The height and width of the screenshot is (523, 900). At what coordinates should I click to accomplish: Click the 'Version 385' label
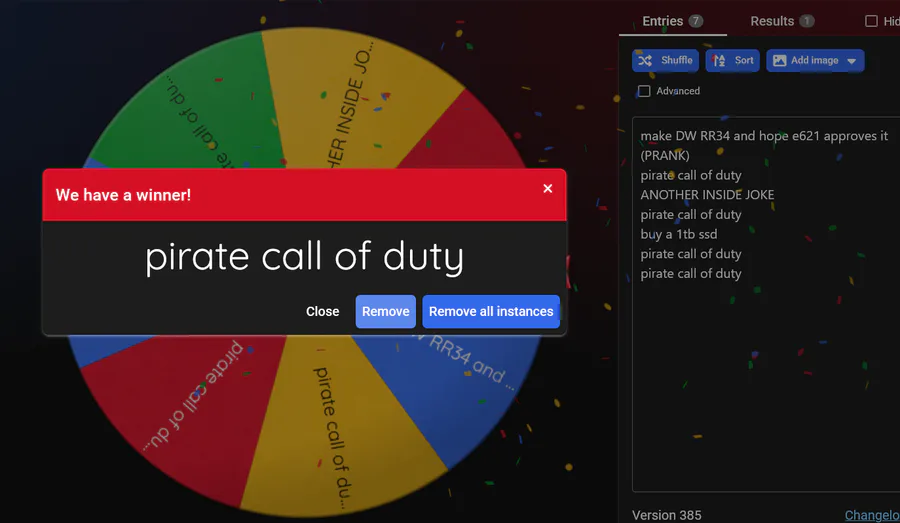[666, 515]
